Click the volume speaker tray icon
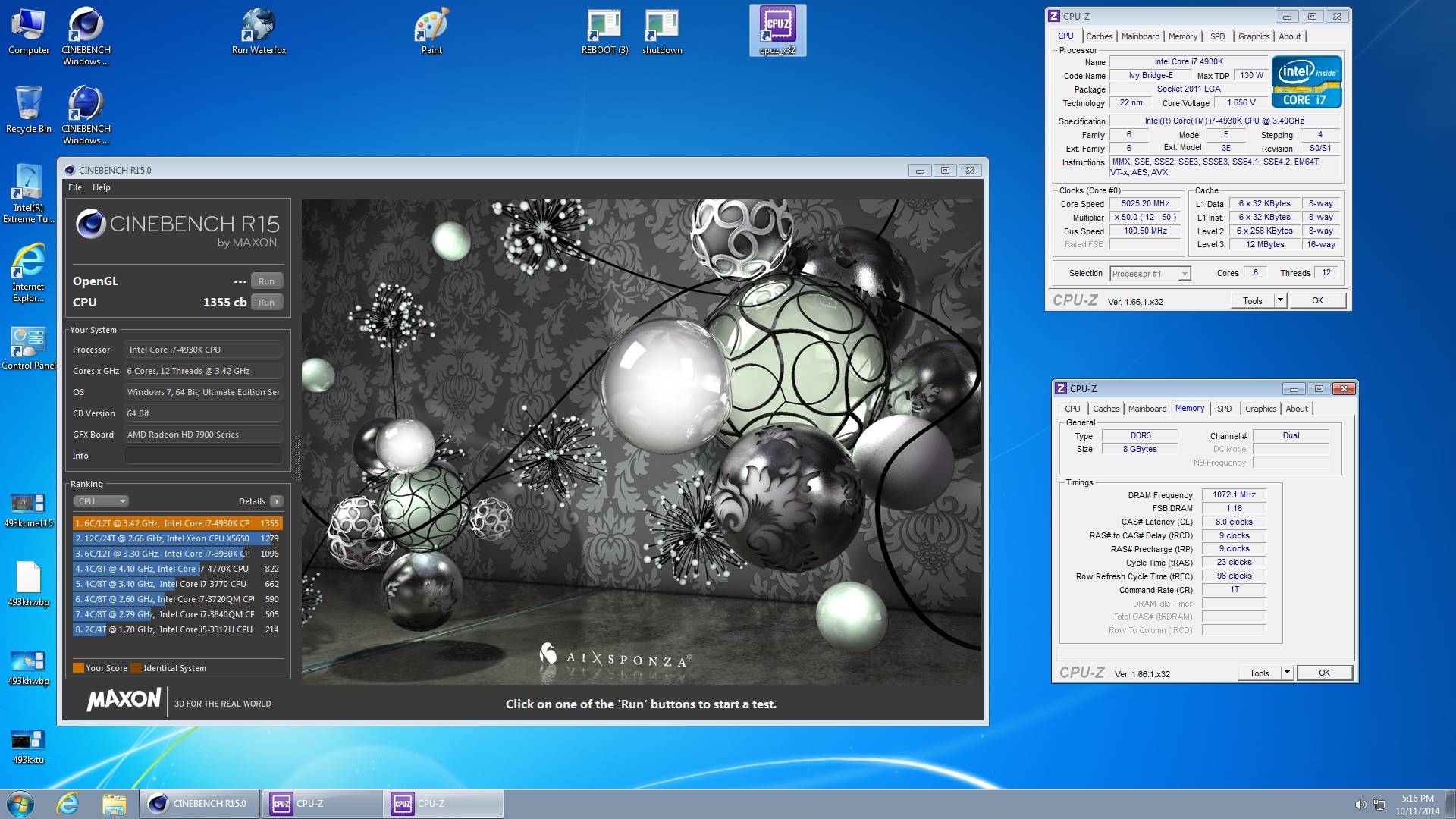Screen dimensions: 1456x819 pos(1360,805)
